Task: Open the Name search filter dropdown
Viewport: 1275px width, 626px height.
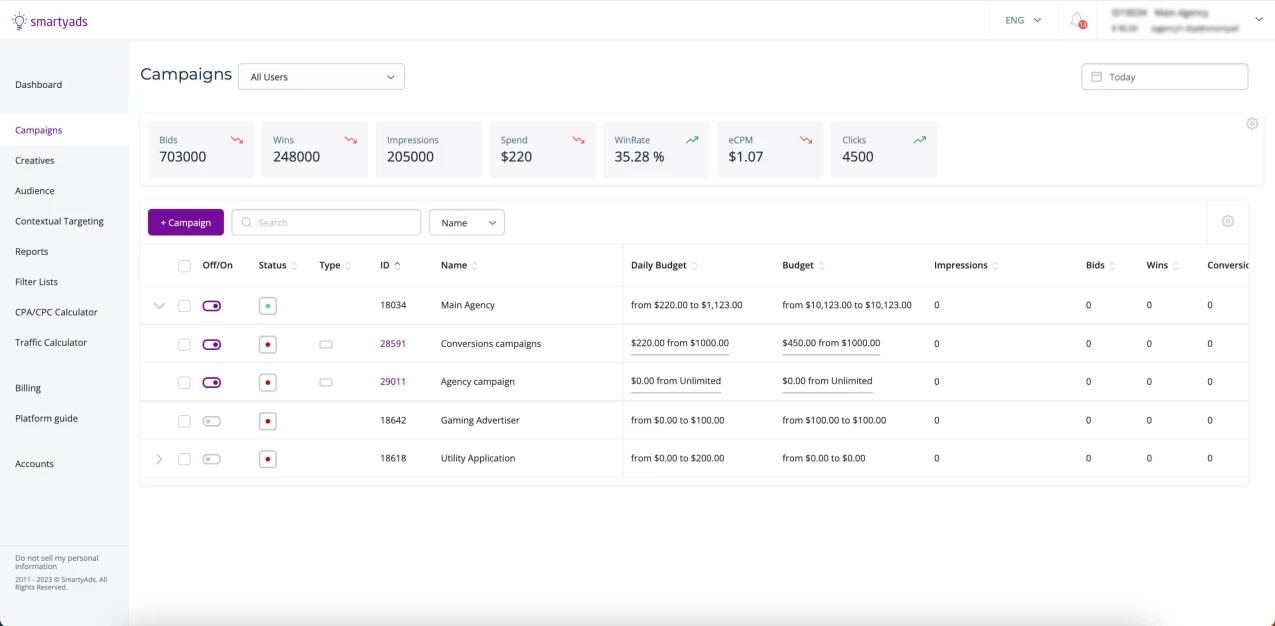Action: point(466,223)
